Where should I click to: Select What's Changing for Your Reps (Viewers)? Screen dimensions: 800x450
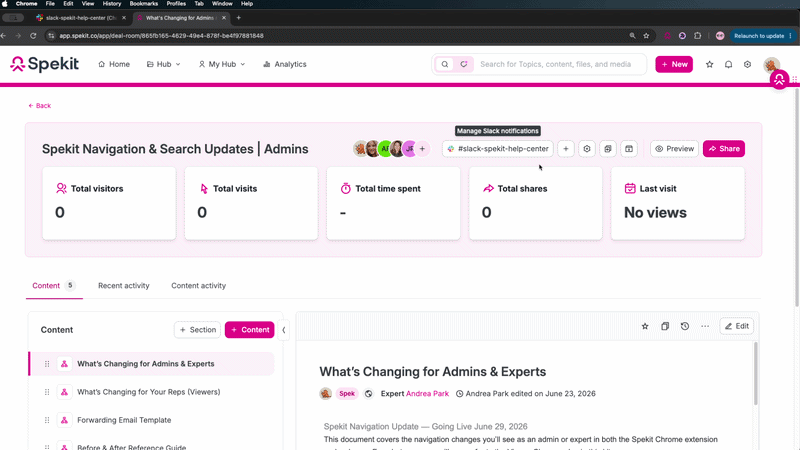[152, 392]
